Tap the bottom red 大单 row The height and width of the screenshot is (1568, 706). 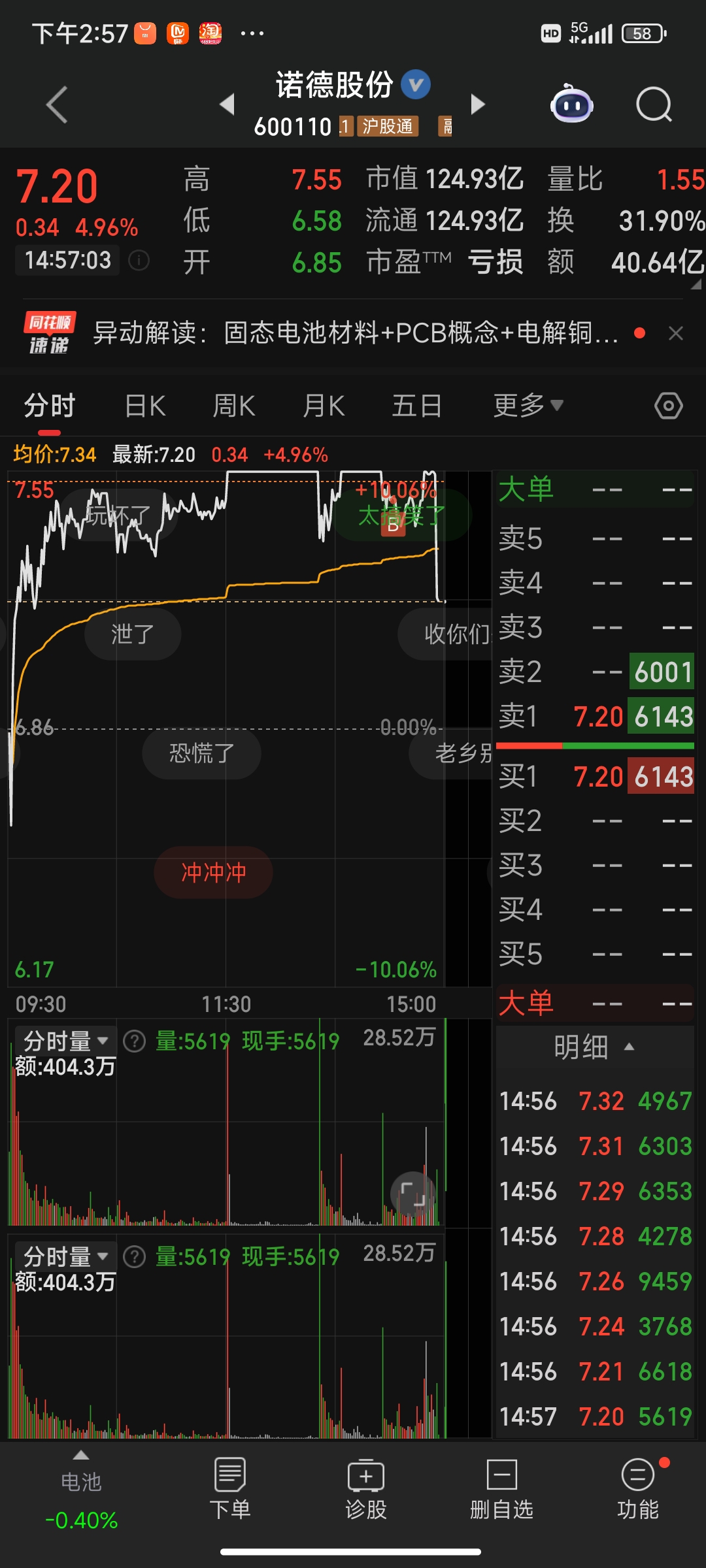point(595,1003)
